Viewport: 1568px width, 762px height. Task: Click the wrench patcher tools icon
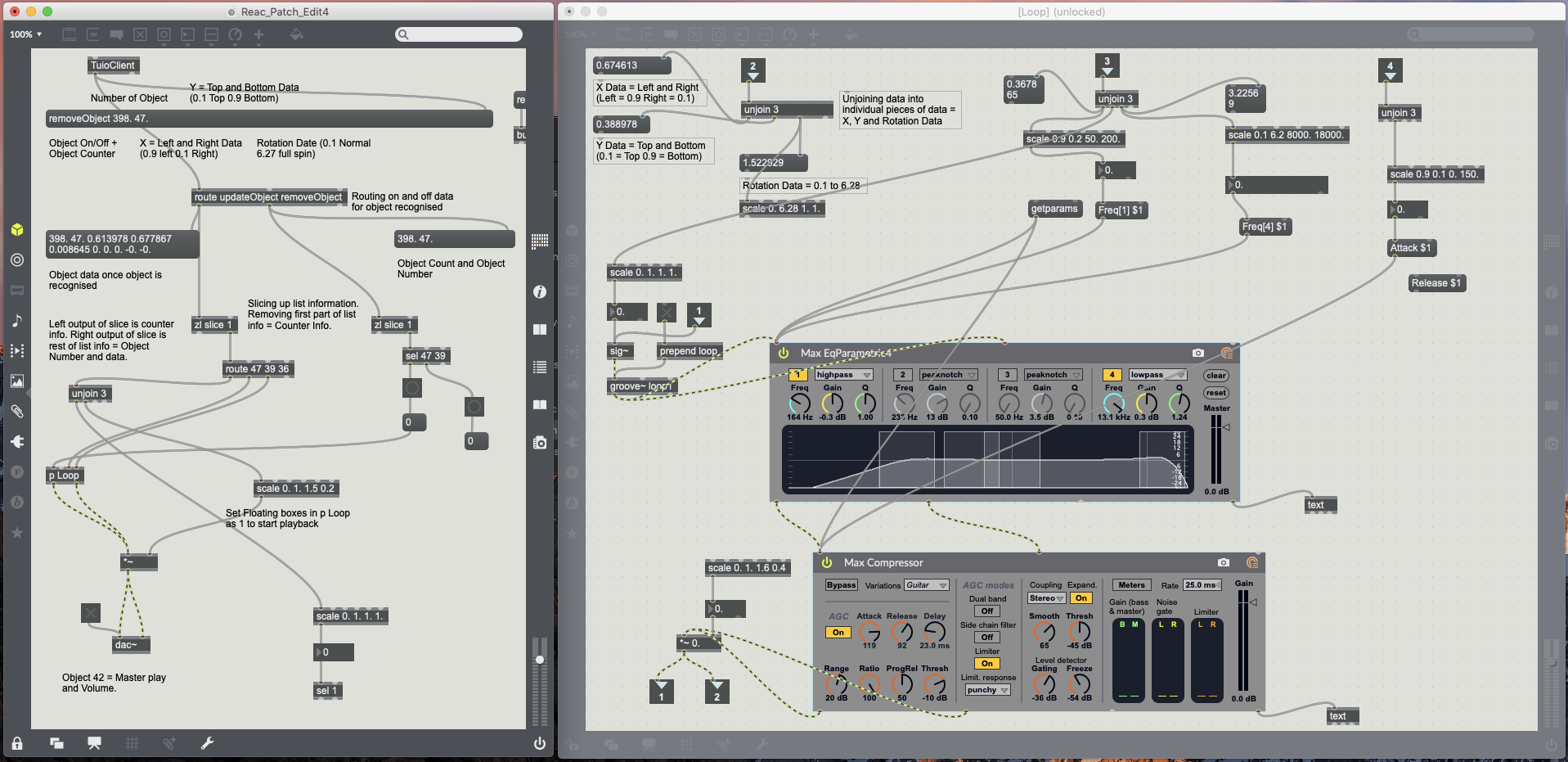207,743
